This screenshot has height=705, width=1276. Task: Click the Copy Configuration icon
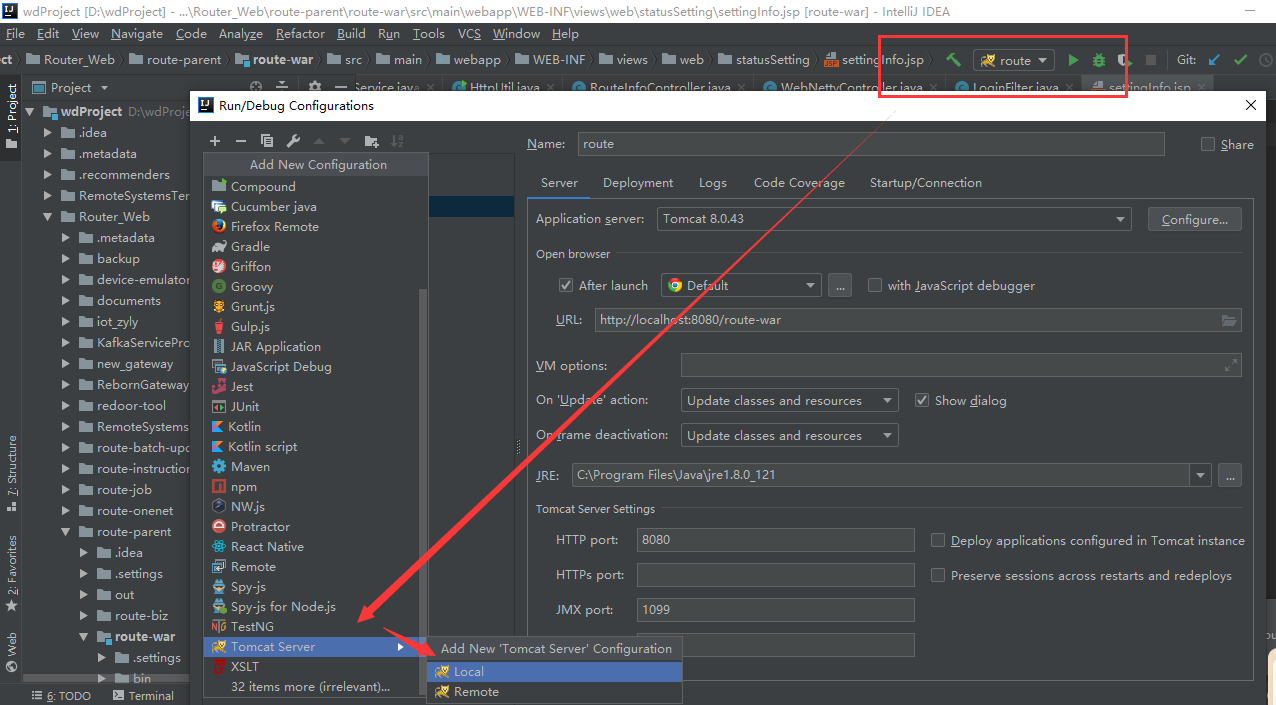[267, 141]
